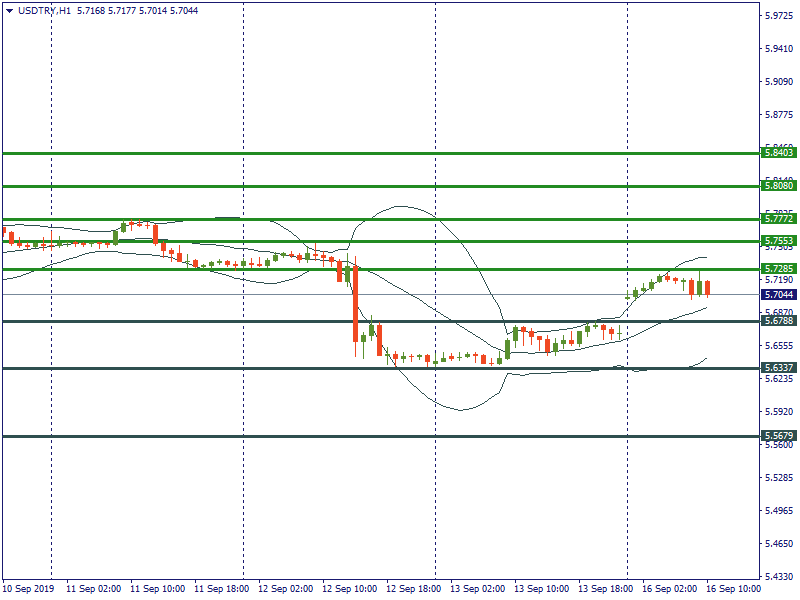Click the 5.6337 dark support label
This screenshot has height=600, width=800.
(x=778, y=368)
